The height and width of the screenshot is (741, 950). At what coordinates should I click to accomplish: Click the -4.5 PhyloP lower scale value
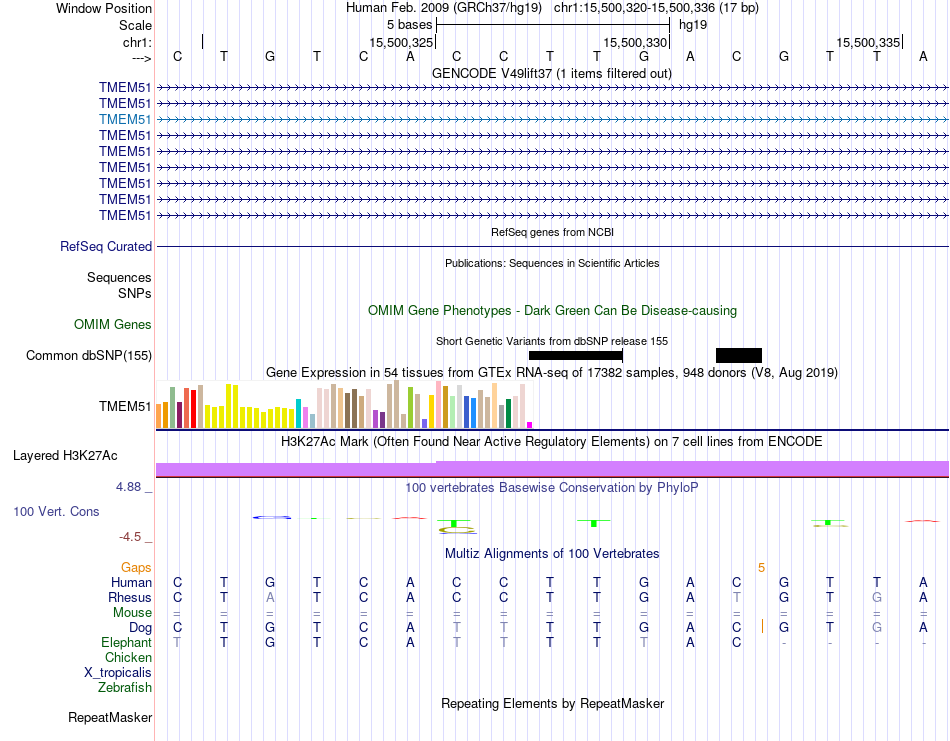pos(130,537)
